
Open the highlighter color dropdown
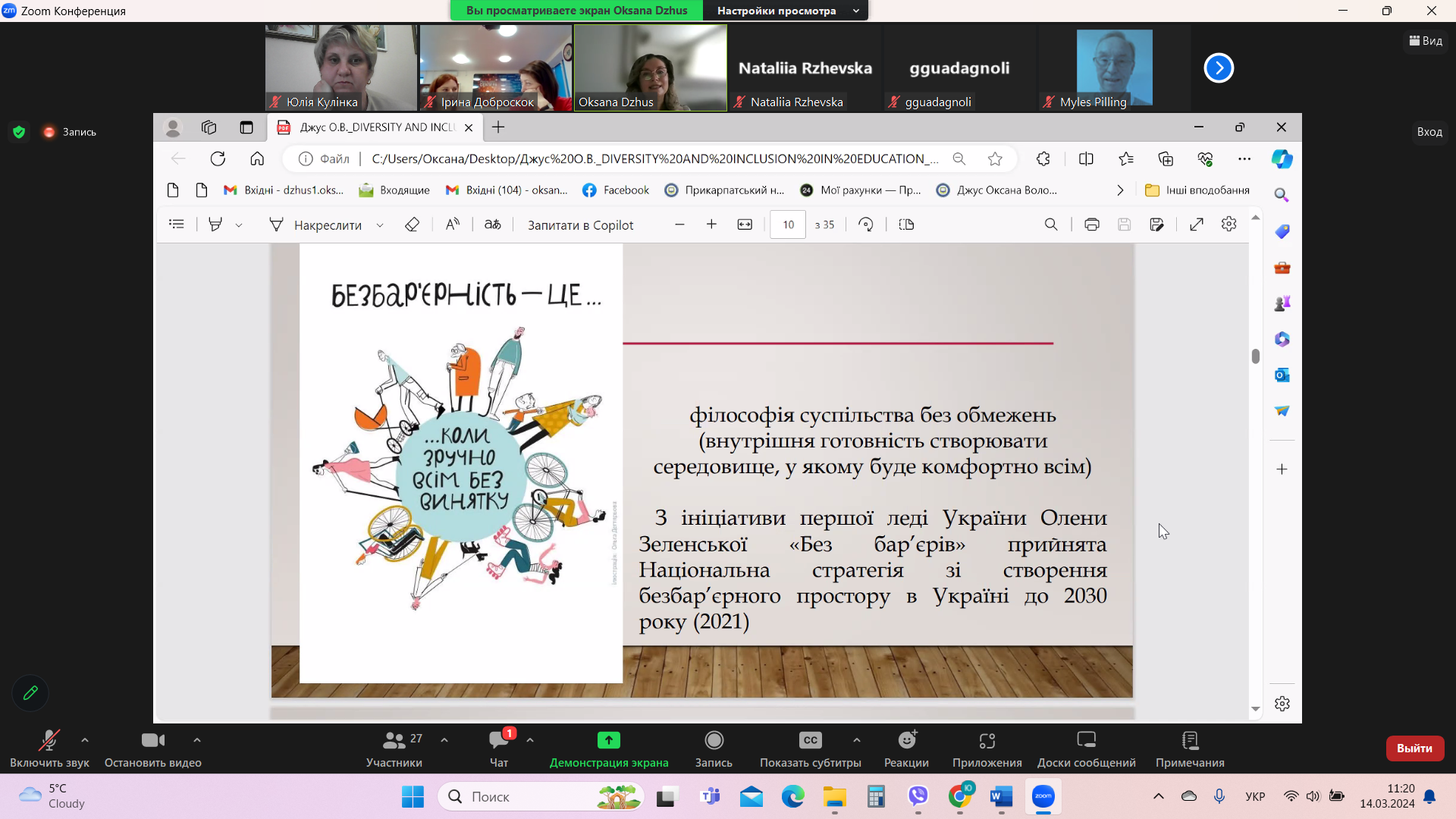[240, 224]
